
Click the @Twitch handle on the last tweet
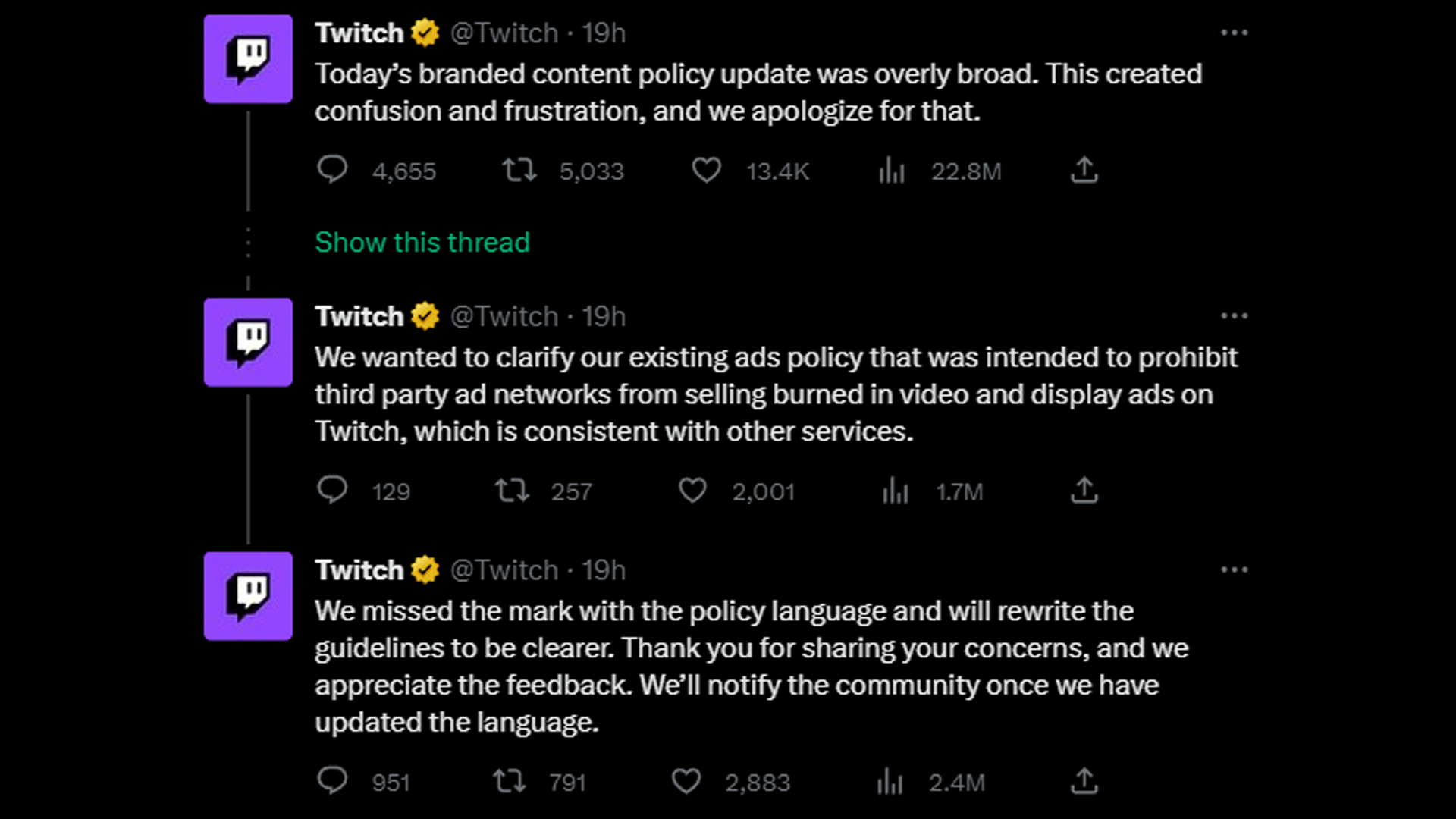coord(504,570)
